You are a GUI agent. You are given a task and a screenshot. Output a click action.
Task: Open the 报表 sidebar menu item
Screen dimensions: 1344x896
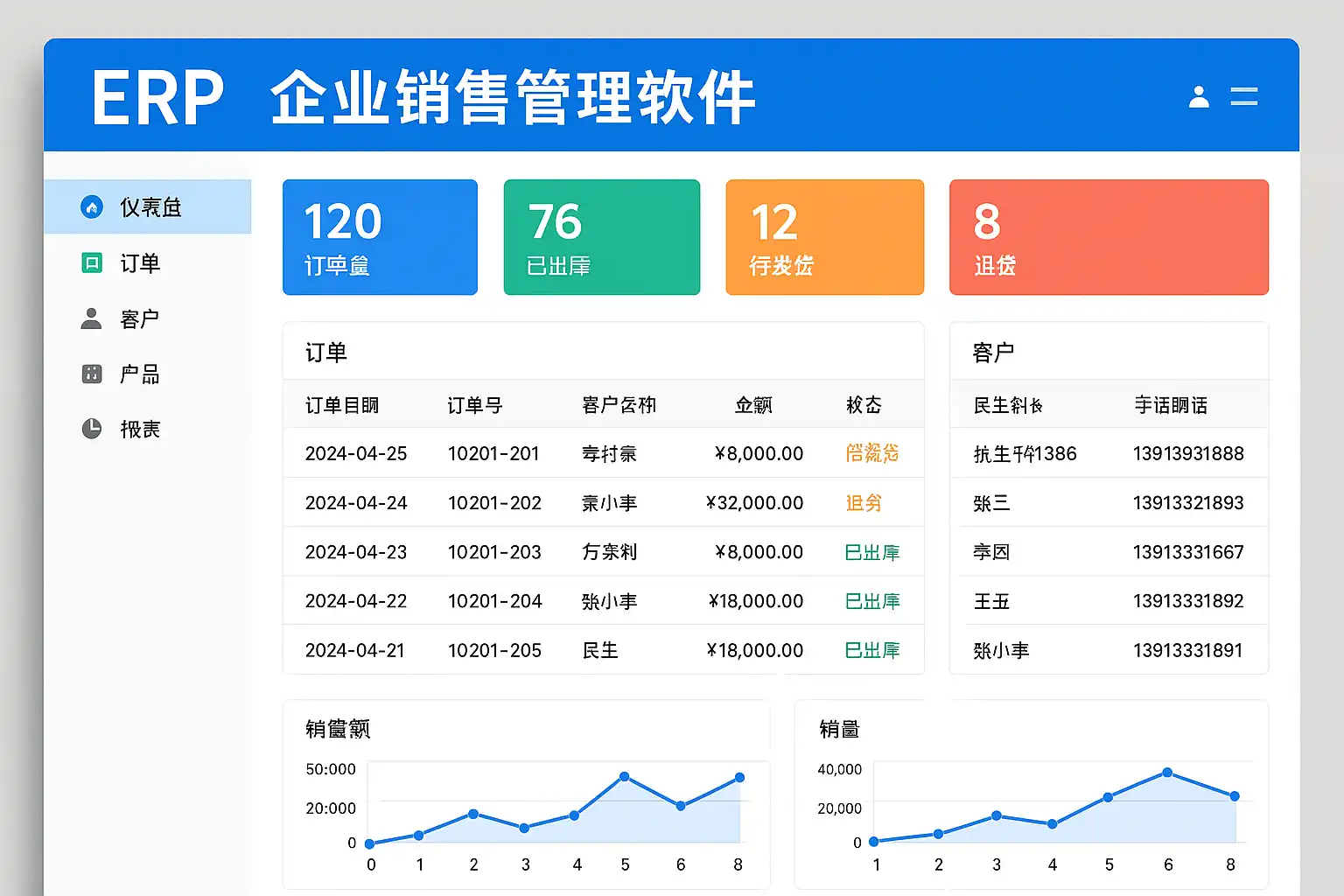pyautogui.click(x=140, y=430)
